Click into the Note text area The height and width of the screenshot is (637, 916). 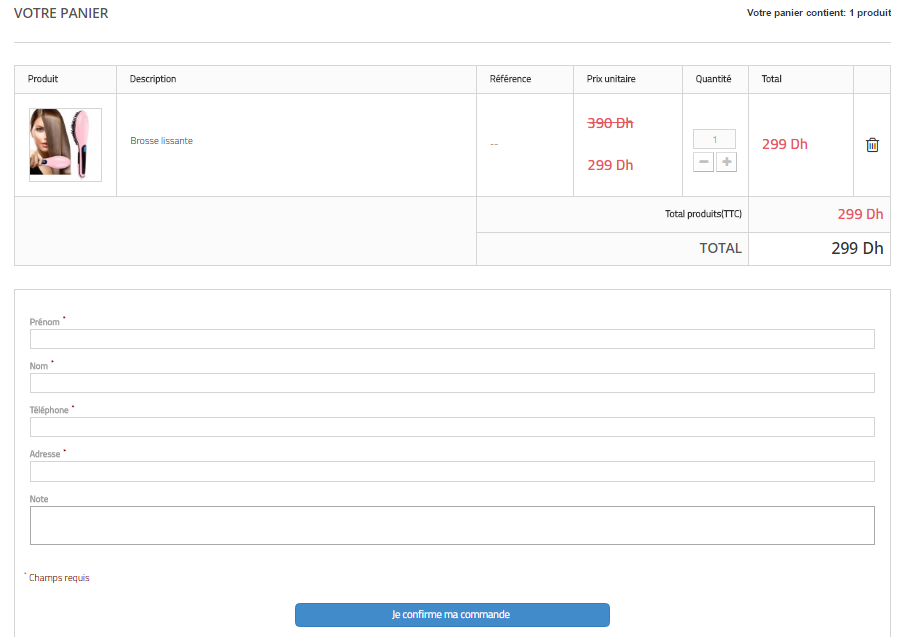[x=452, y=525]
